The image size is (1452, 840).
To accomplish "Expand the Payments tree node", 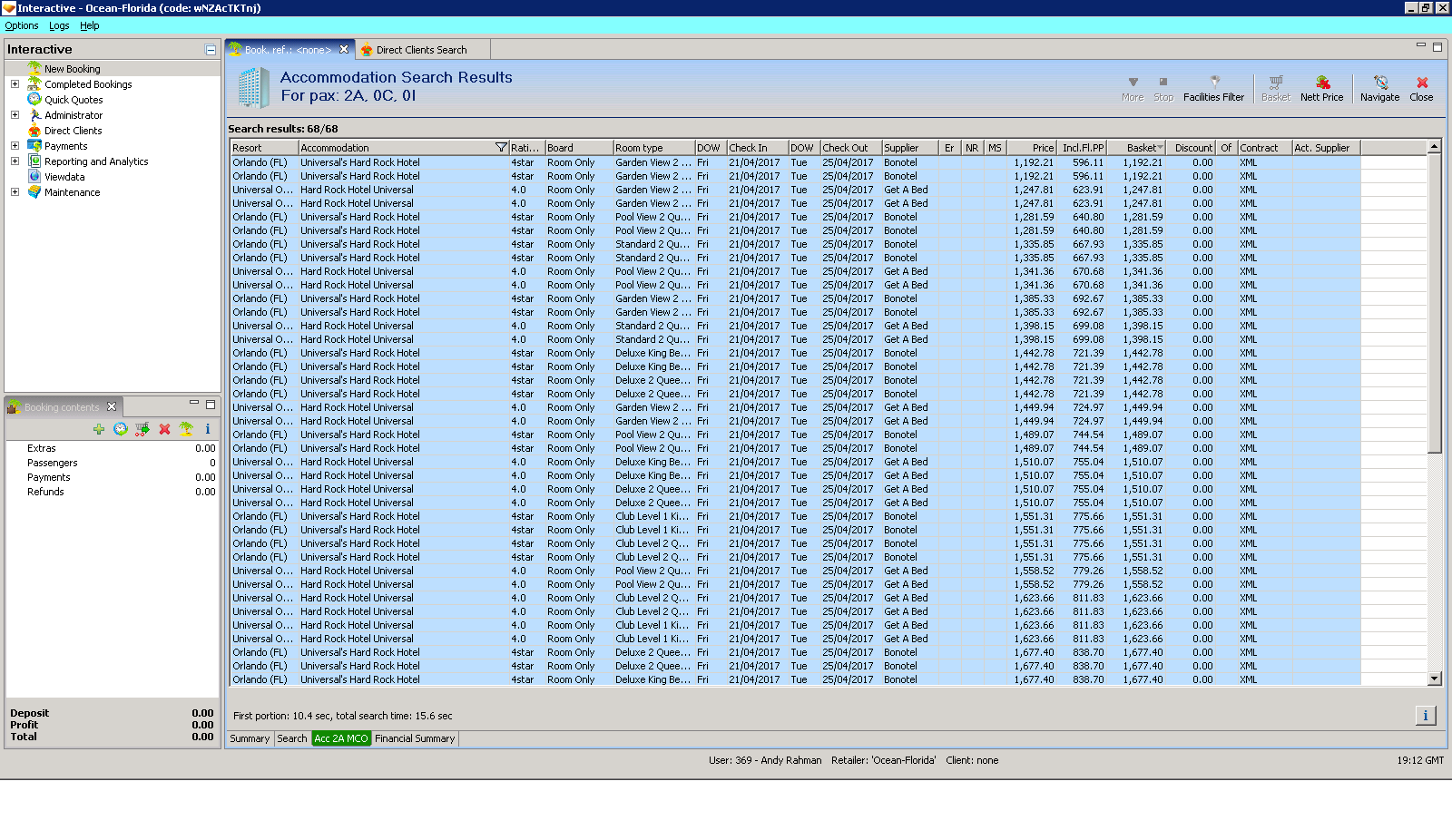I will [x=15, y=146].
